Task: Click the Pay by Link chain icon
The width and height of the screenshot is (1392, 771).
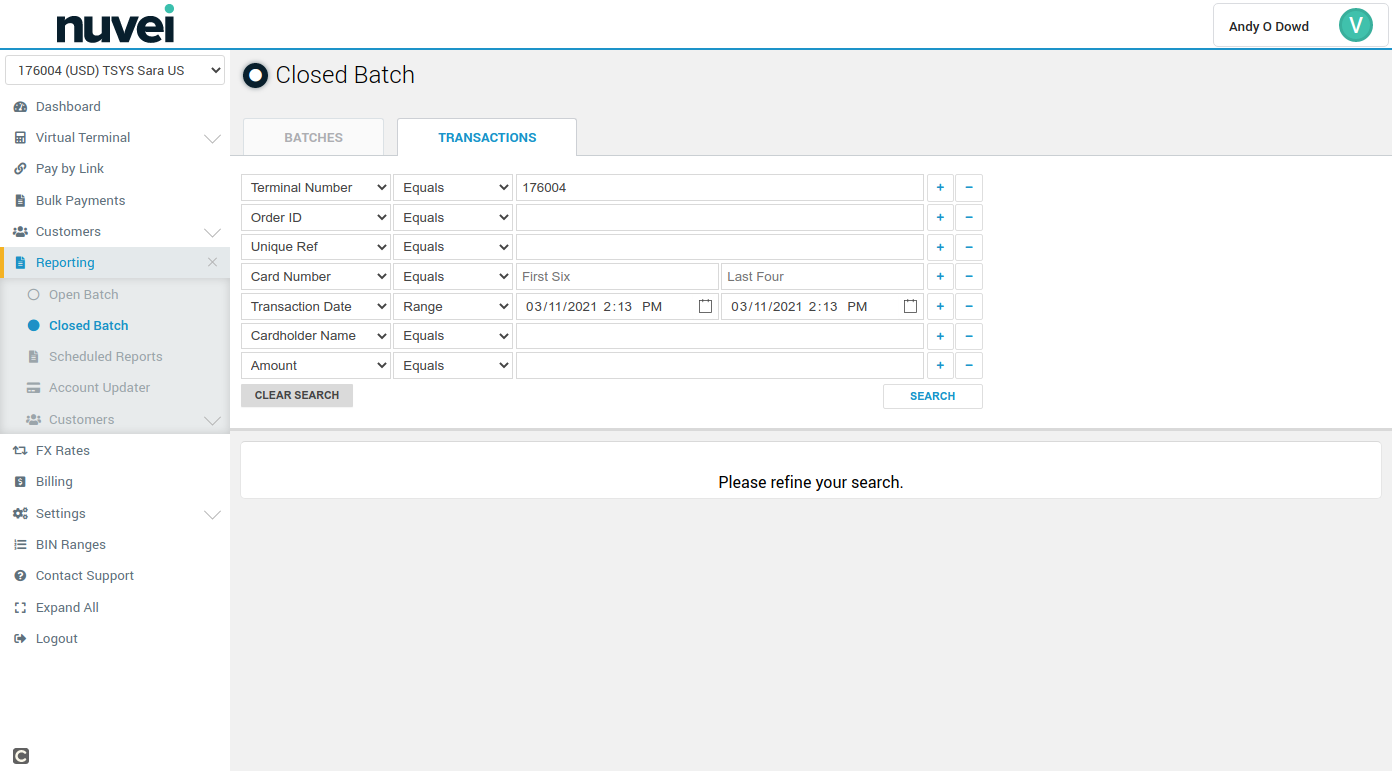Action: 20,169
